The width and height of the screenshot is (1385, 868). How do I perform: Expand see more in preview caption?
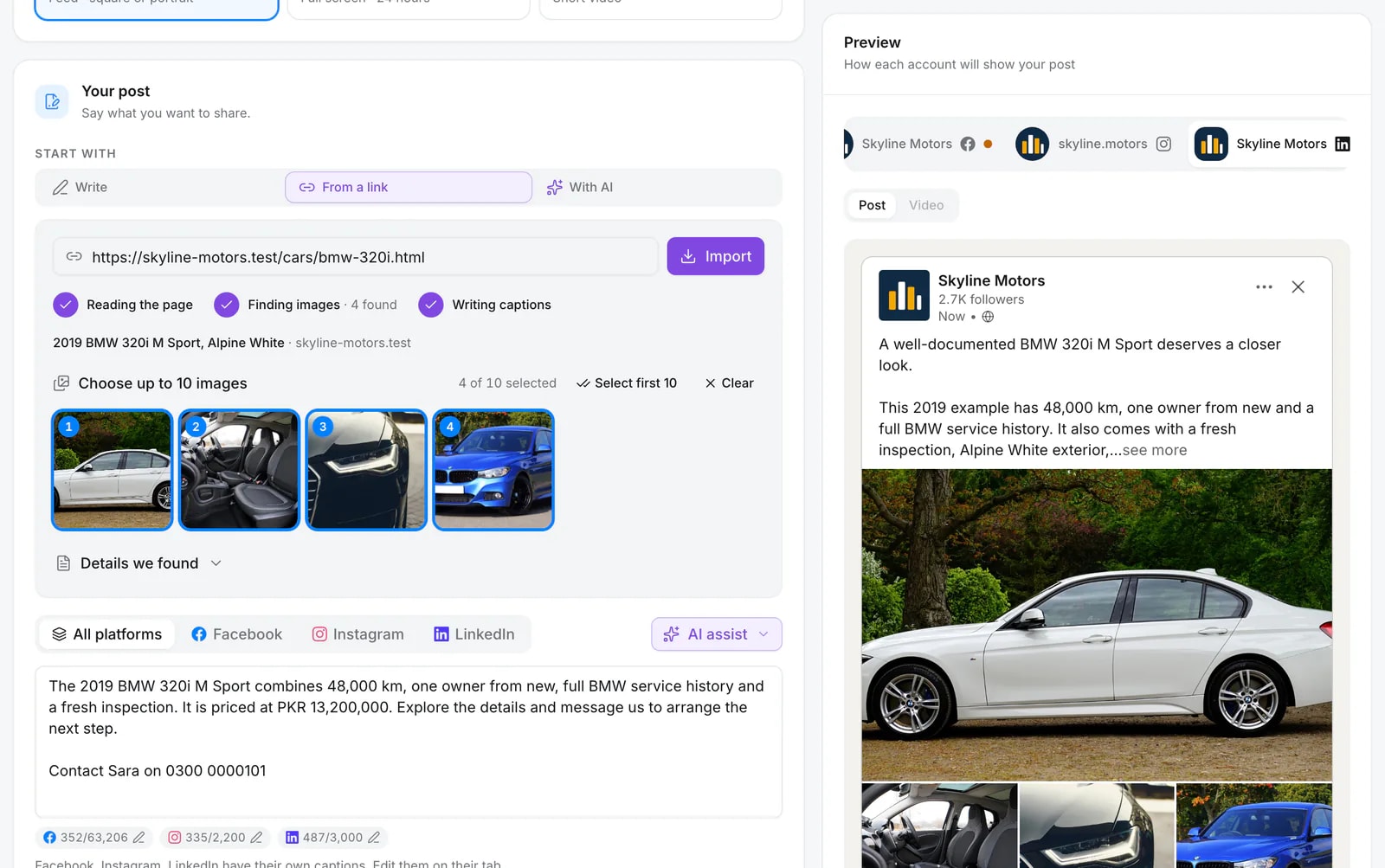[x=1155, y=450]
